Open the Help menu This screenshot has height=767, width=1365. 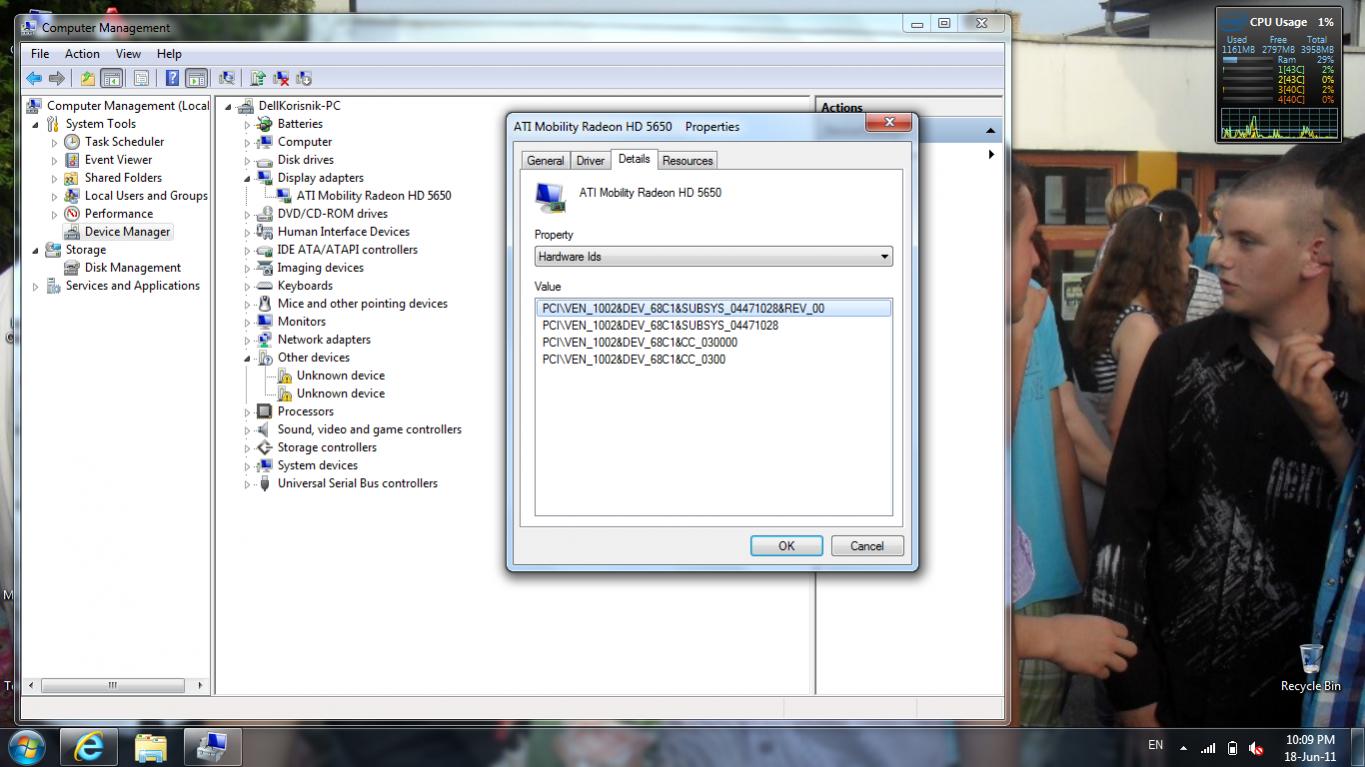(169, 54)
